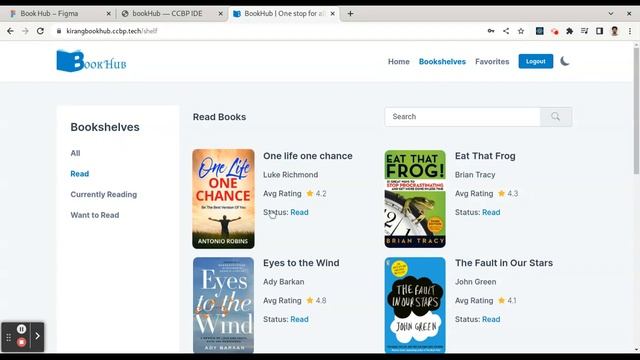Image resolution: width=640 pixels, height=360 pixels.
Task: Open the media control playlist icon
Action: [584, 31]
